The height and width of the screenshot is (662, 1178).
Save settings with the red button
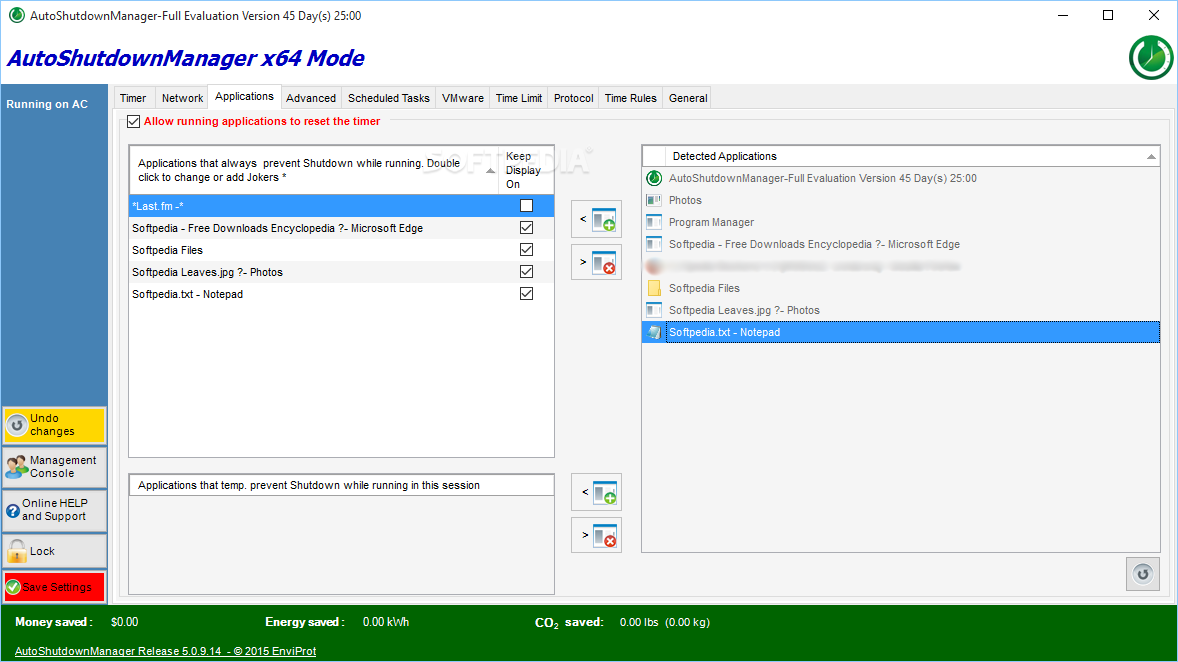(x=54, y=587)
